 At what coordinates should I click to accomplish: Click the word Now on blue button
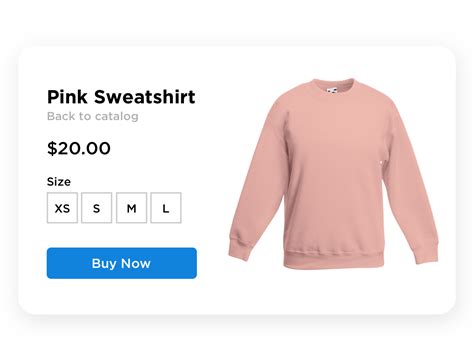pos(136,263)
